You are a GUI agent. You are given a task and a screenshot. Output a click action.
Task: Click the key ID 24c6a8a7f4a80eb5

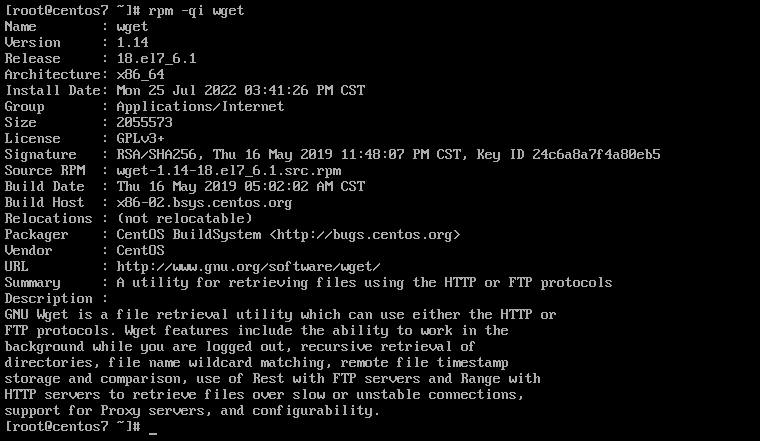point(596,155)
